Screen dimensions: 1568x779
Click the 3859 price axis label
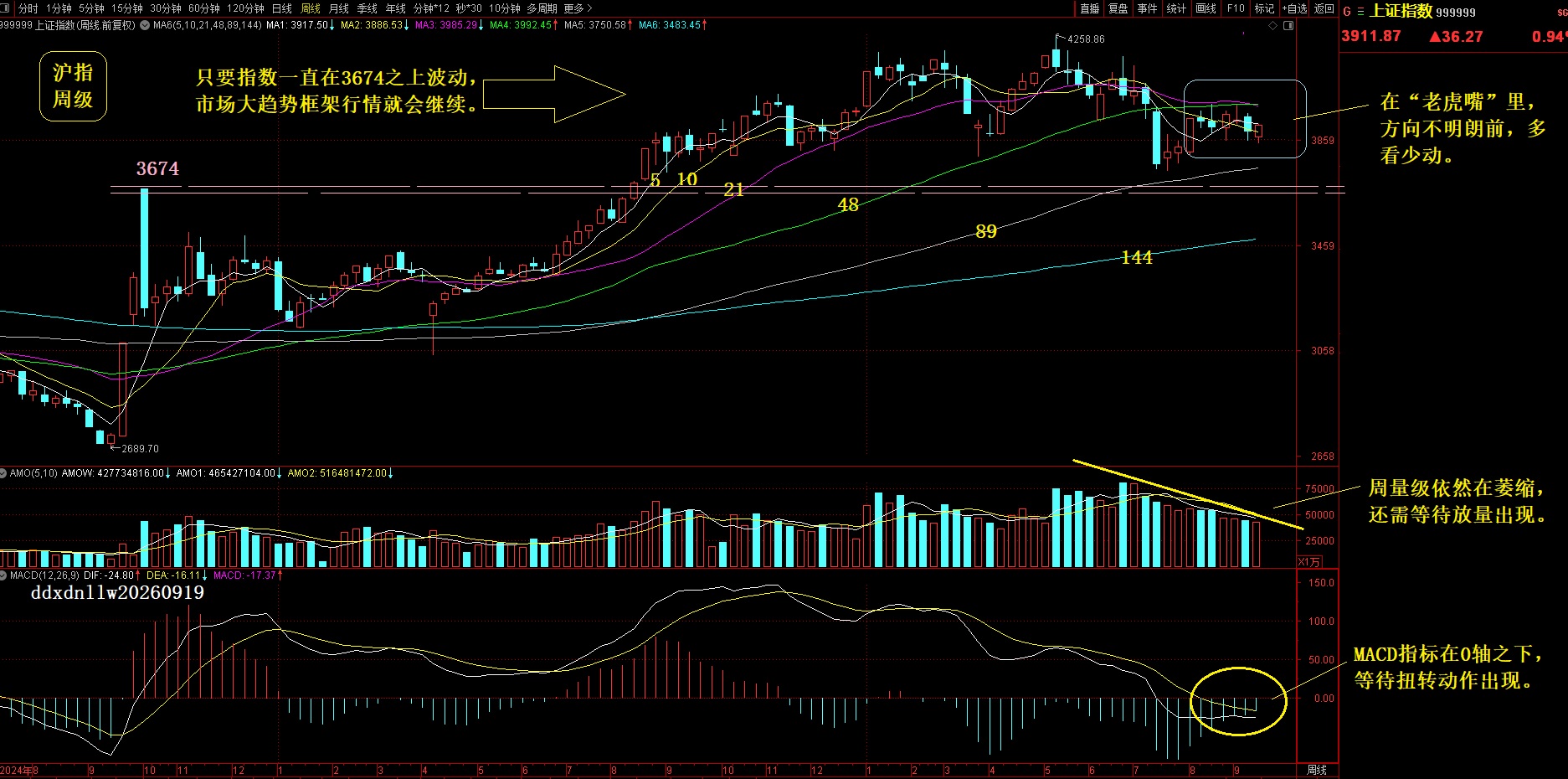click(x=1323, y=141)
